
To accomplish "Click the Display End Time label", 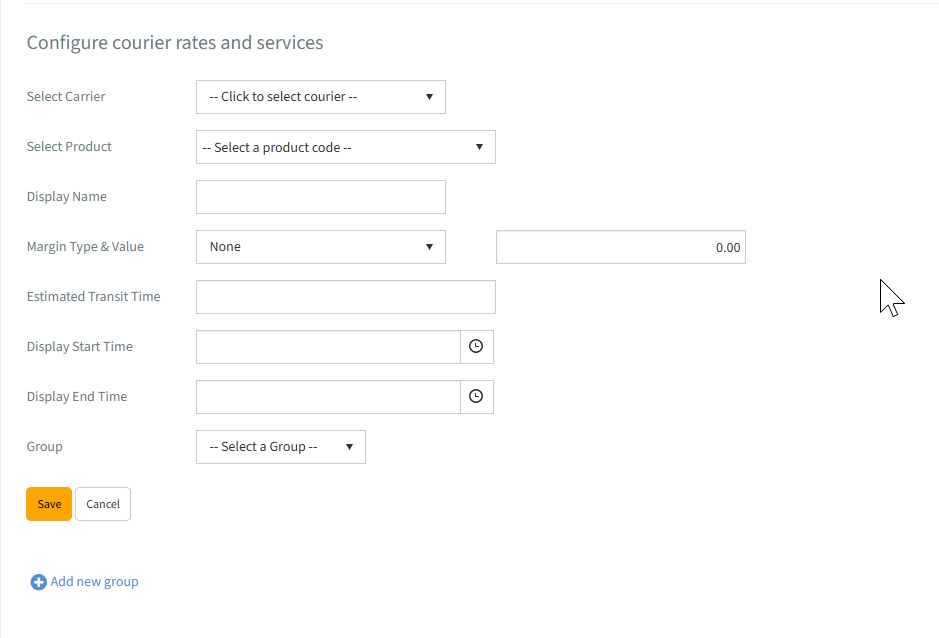I will [x=77, y=397].
